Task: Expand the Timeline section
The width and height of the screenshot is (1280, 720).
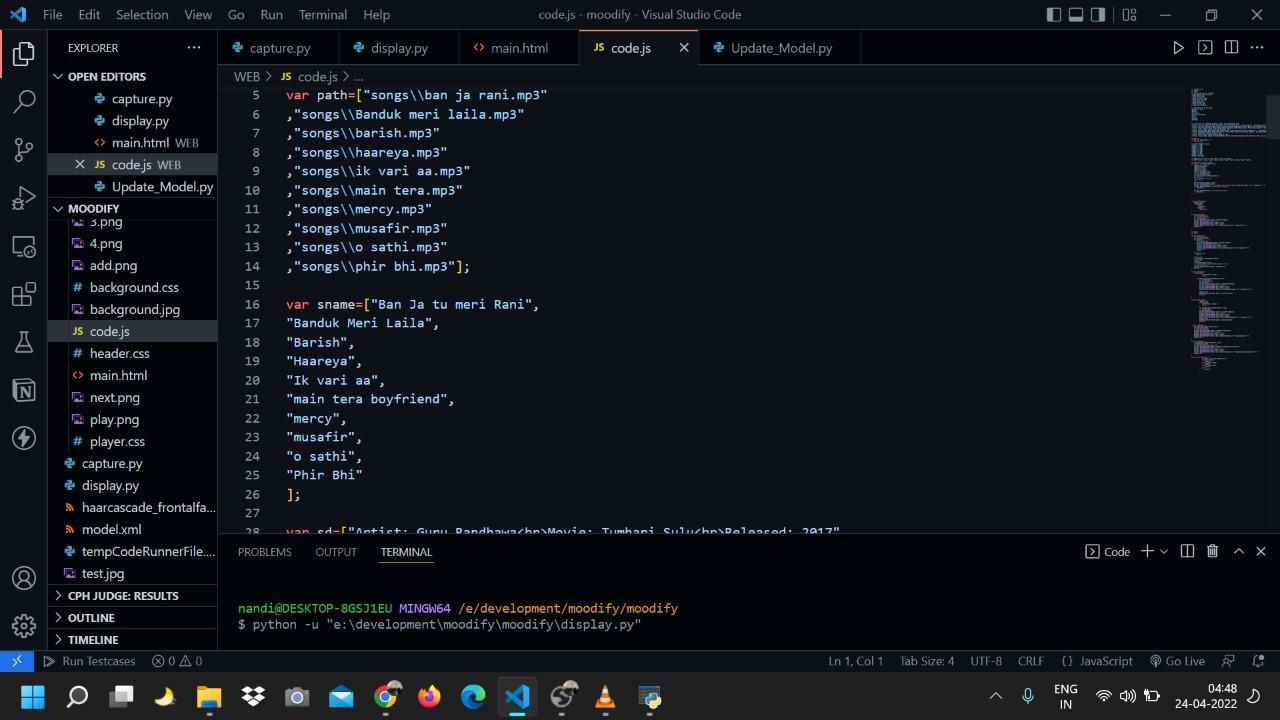Action: (x=132, y=639)
